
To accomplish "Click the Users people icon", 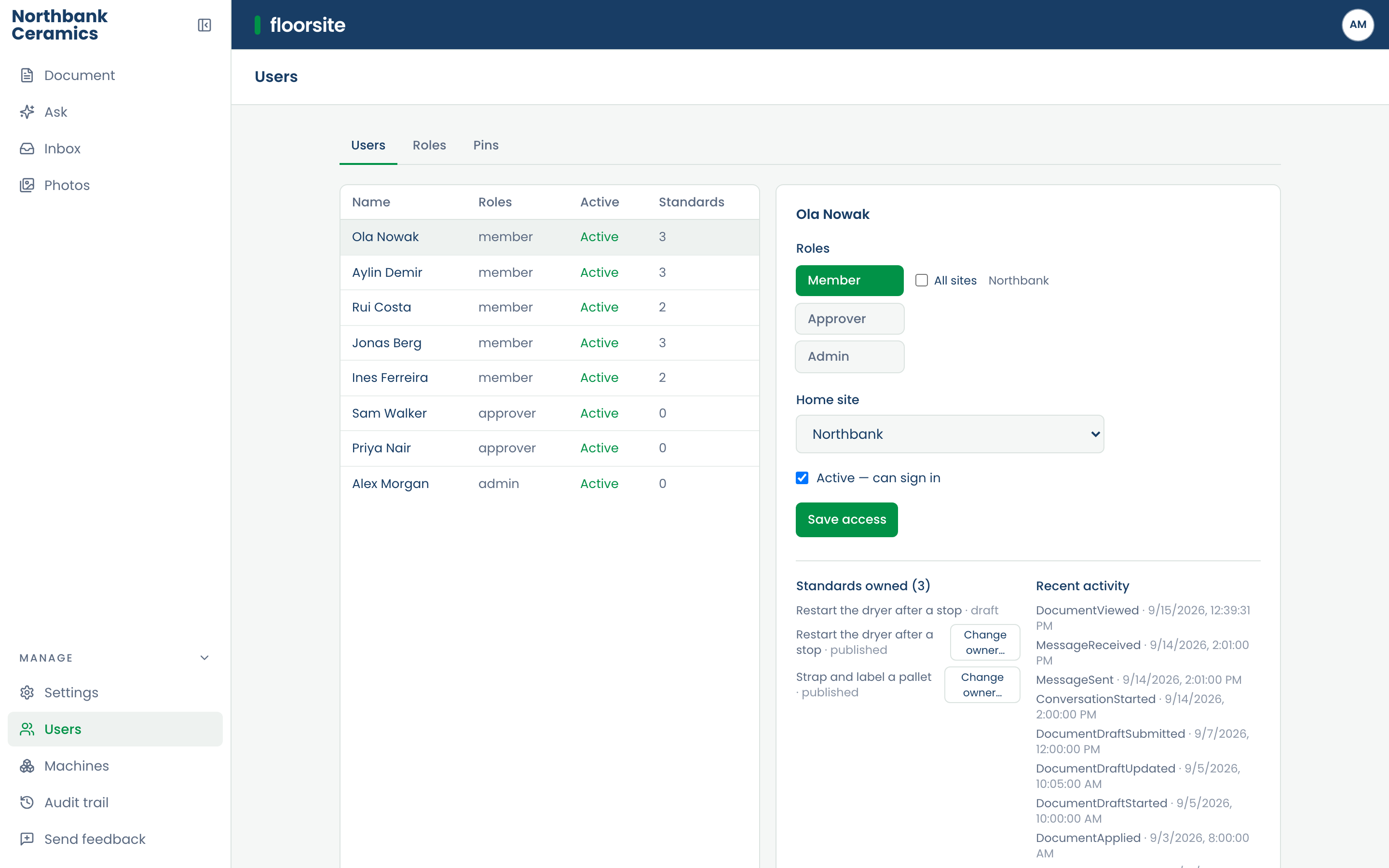I will pyautogui.click(x=27, y=729).
